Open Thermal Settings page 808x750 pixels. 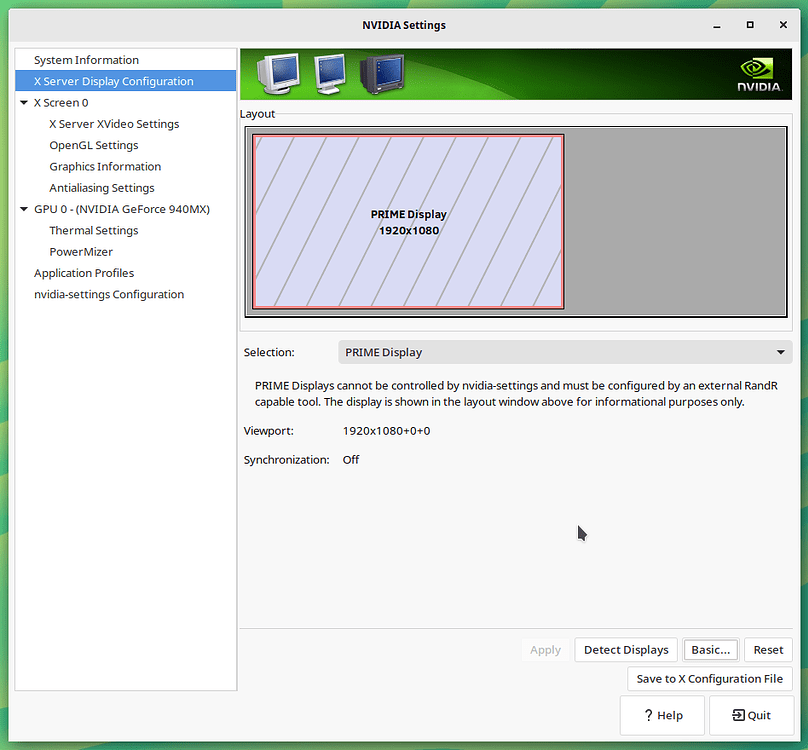[94, 230]
